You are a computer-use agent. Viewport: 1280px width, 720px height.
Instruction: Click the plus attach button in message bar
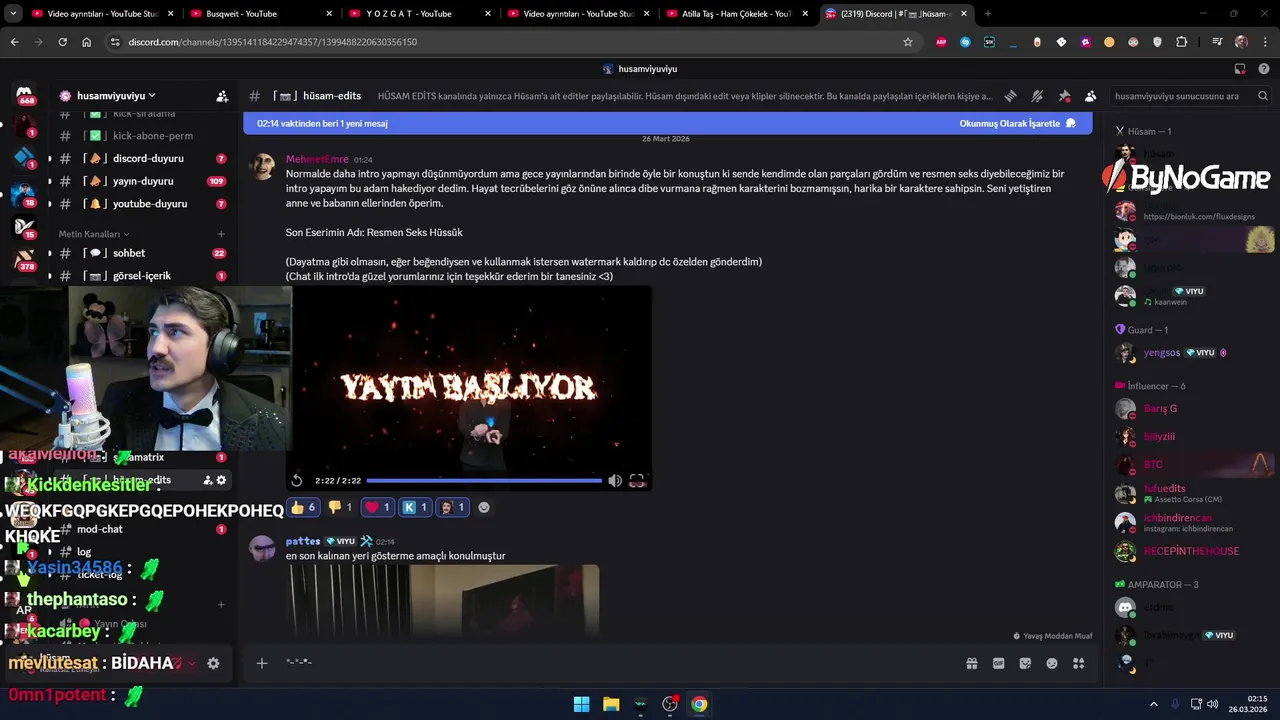click(262, 663)
